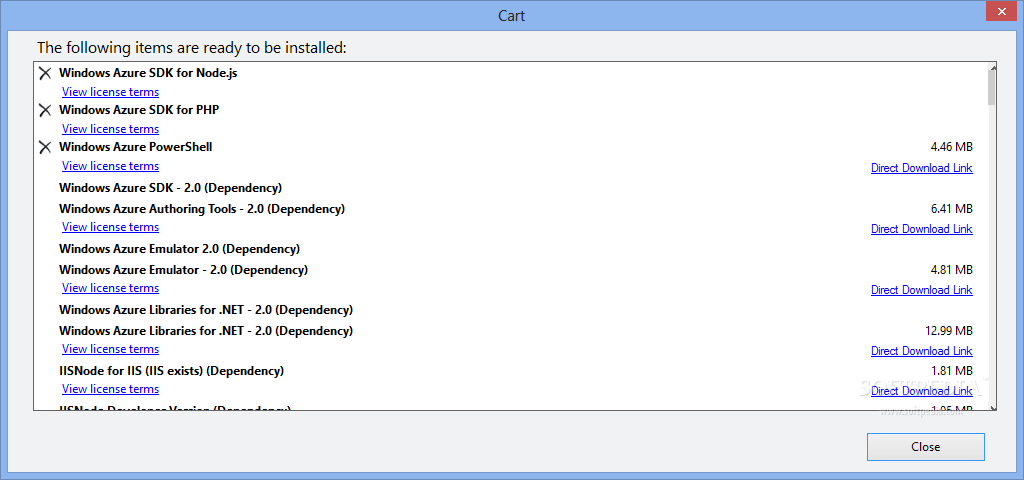Select IISNode for IIS (IIS exists) row
The height and width of the screenshot is (480, 1024).
171,371
